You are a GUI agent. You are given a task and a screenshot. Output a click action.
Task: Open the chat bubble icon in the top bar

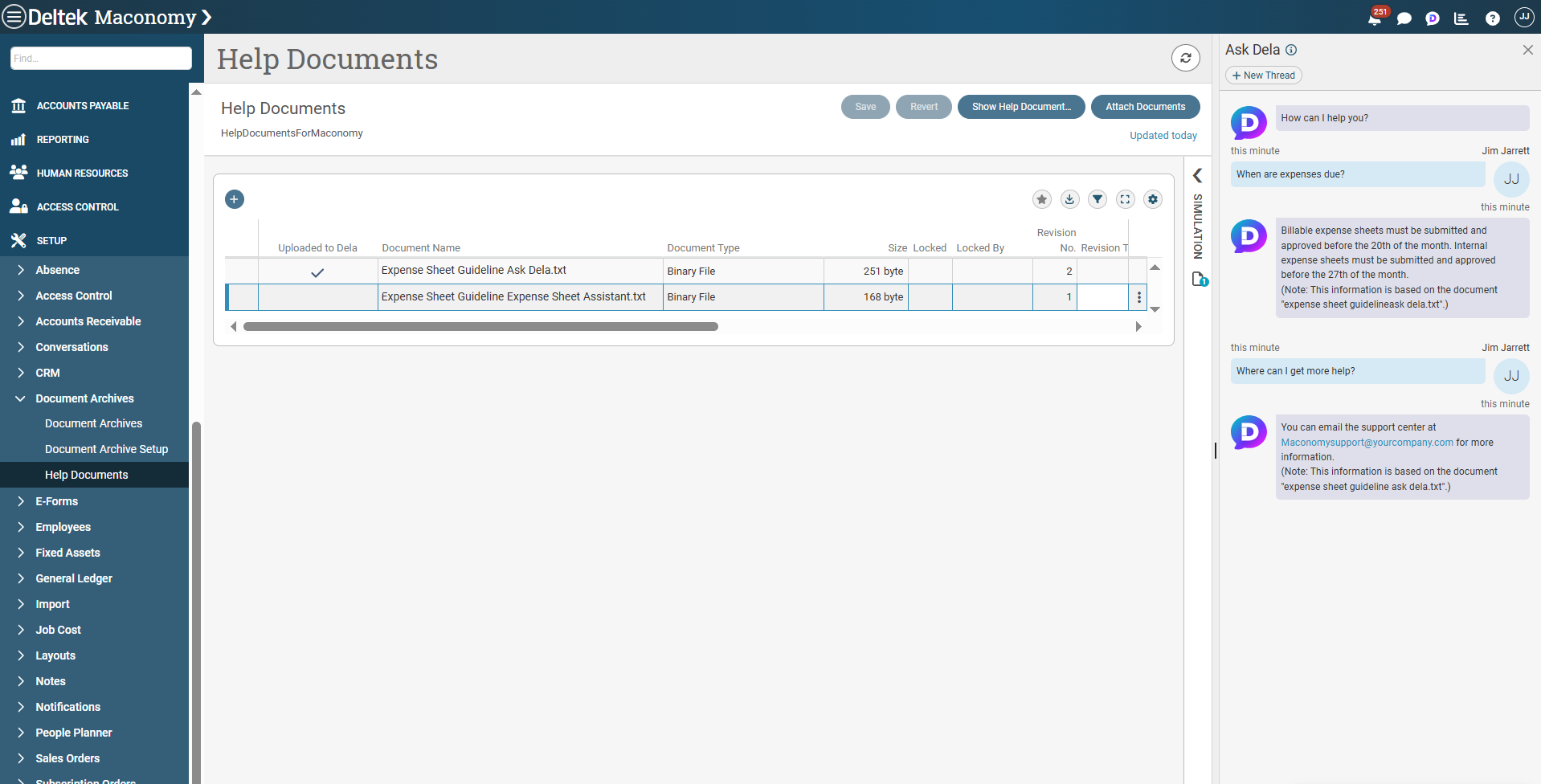point(1404,18)
